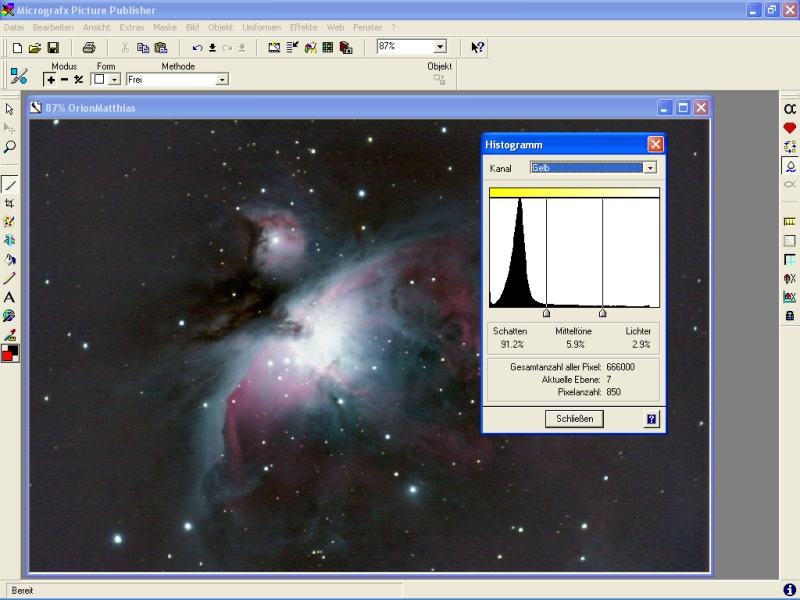The width and height of the screenshot is (800, 600).
Task: Print the image using printer icon
Action: coord(89,47)
